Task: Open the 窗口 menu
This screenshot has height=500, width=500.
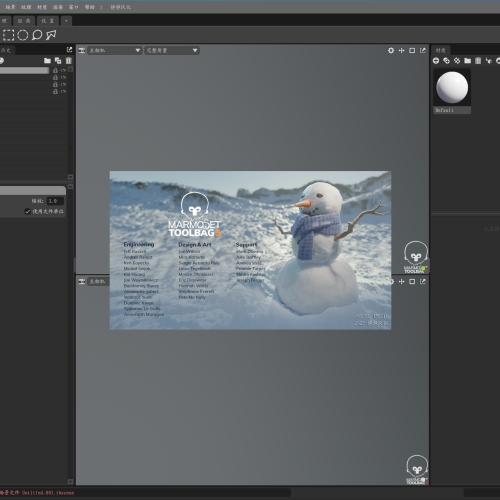Action: coord(73,7)
